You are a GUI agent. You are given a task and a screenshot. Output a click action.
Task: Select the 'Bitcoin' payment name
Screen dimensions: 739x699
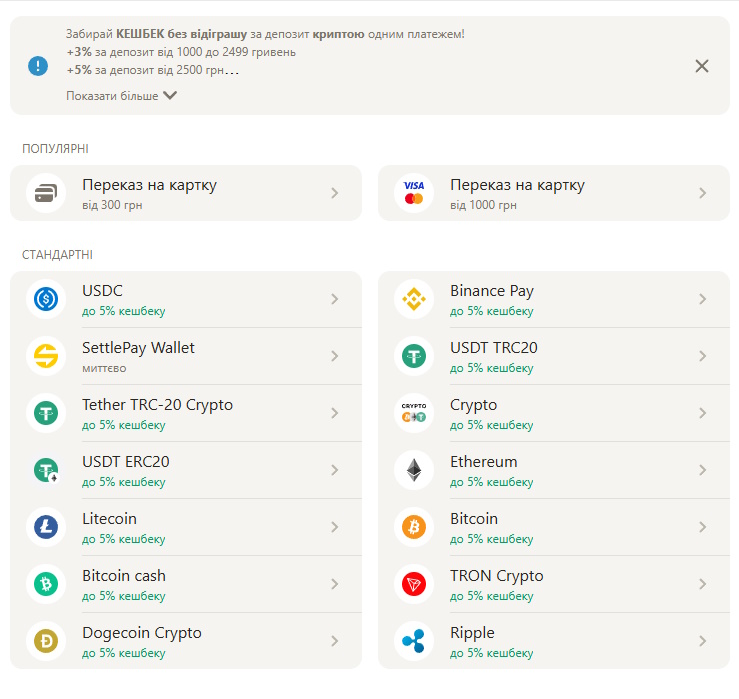tap(474, 519)
